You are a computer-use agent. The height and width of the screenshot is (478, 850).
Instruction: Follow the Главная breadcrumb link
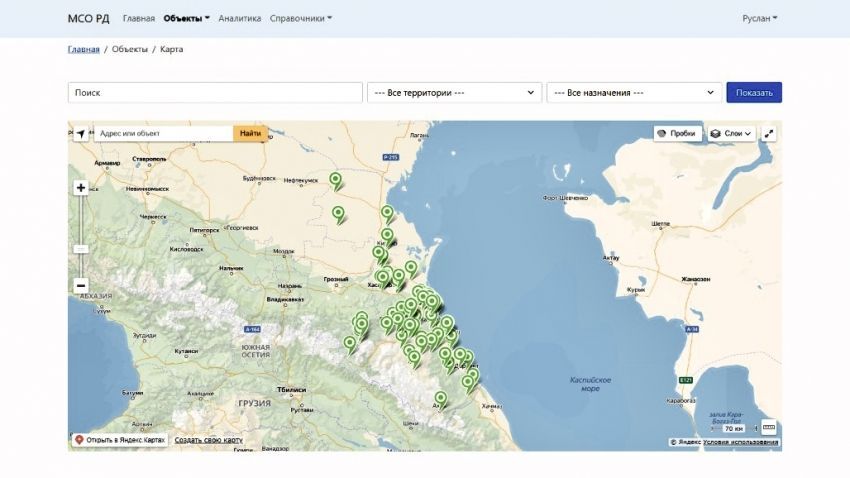pyautogui.click(x=83, y=49)
